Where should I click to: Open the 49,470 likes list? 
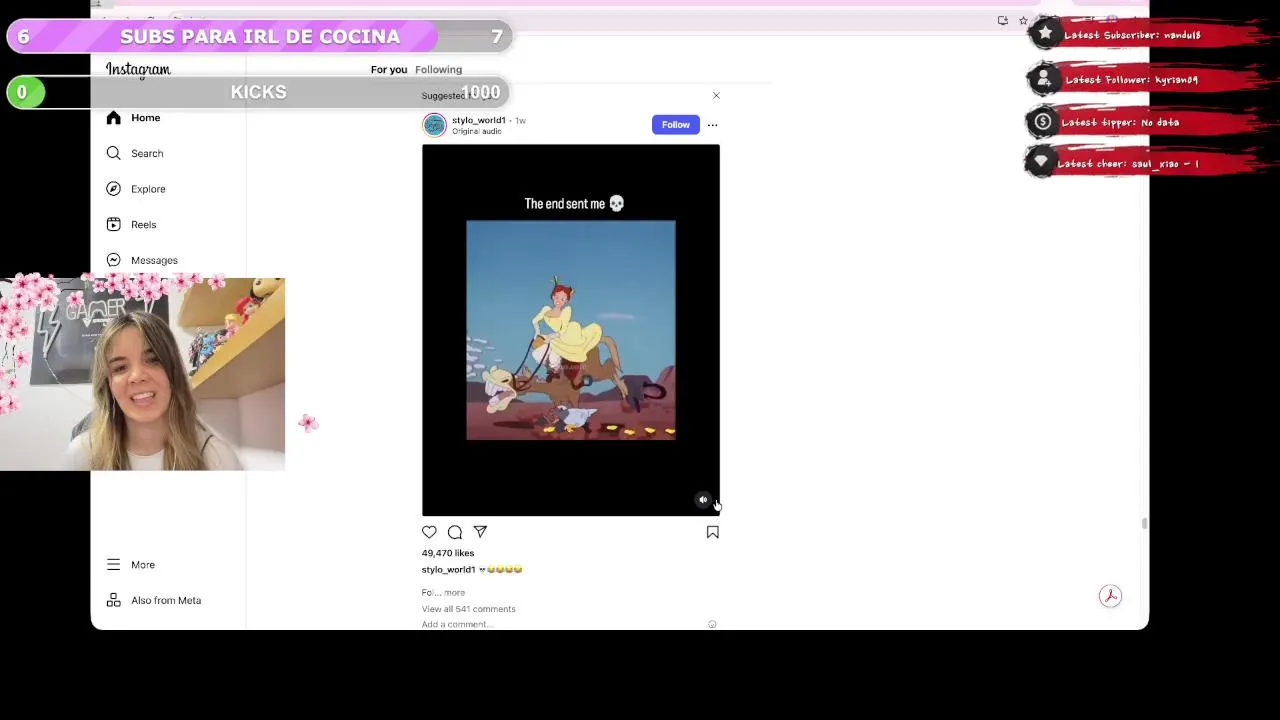448,553
